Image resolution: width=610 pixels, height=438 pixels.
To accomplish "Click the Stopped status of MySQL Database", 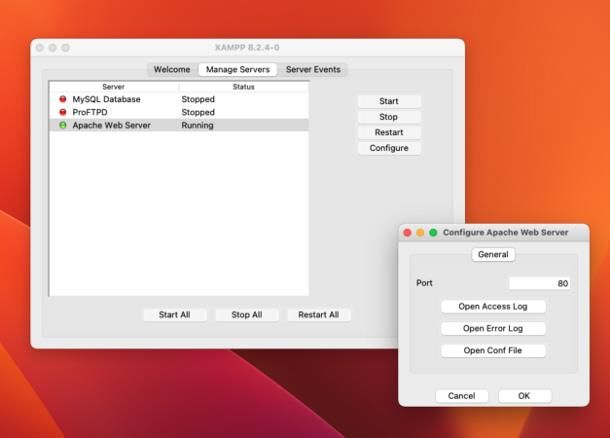I will click(198, 99).
